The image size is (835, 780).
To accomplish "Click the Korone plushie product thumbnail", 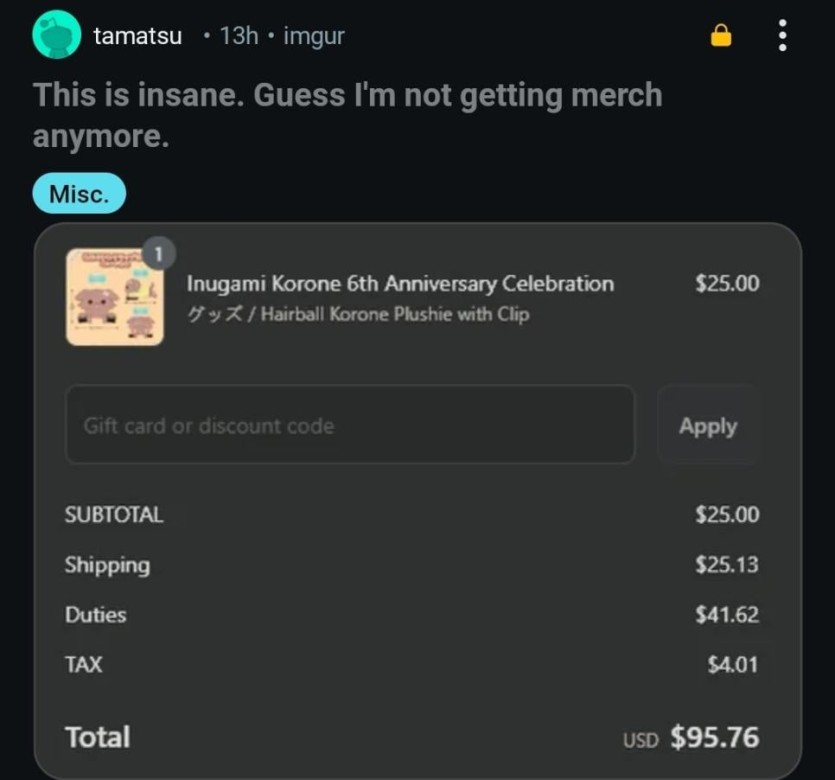I will pyautogui.click(x=115, y=297).
